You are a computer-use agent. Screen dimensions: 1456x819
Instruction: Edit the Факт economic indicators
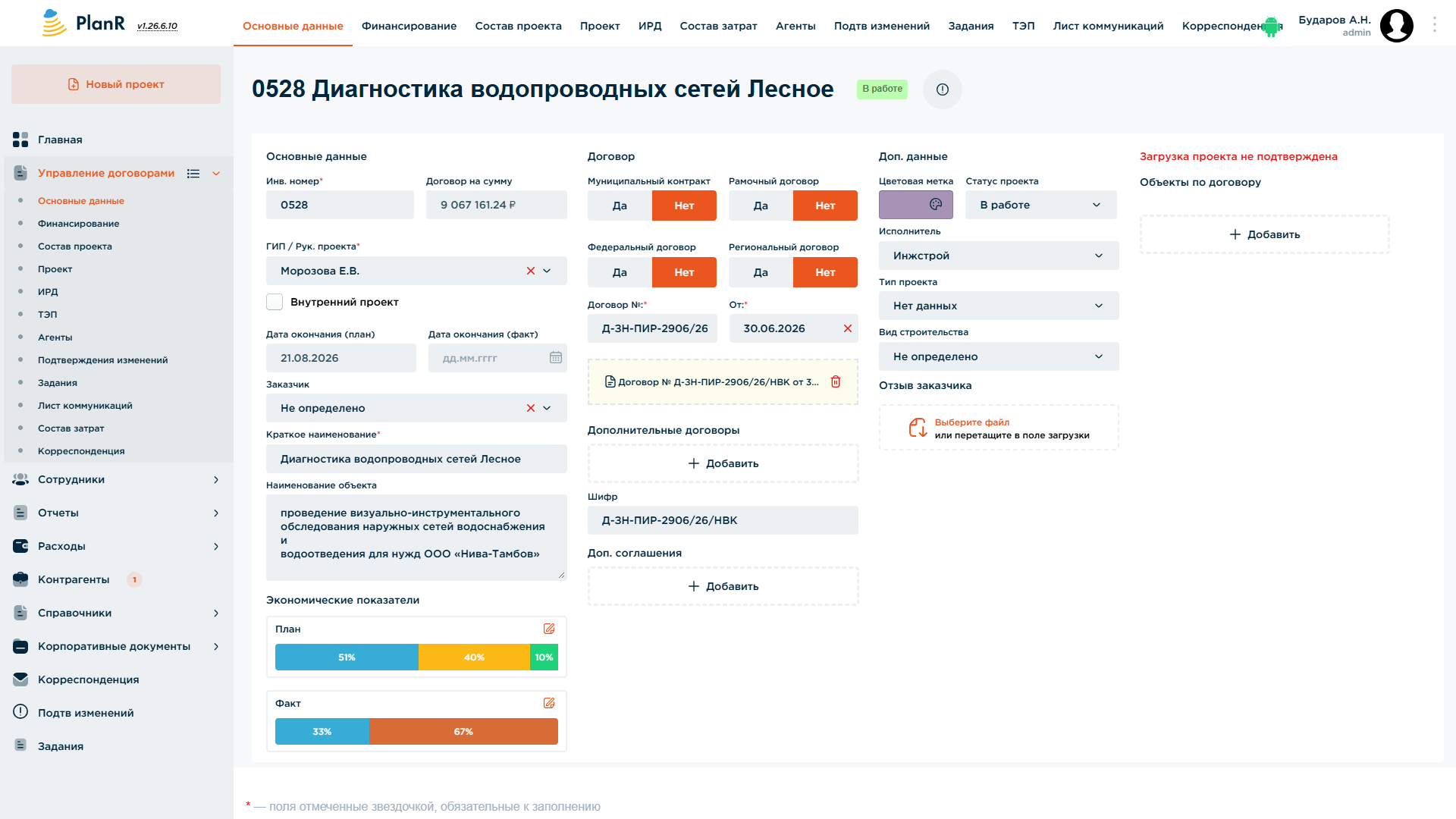(549, 704)
